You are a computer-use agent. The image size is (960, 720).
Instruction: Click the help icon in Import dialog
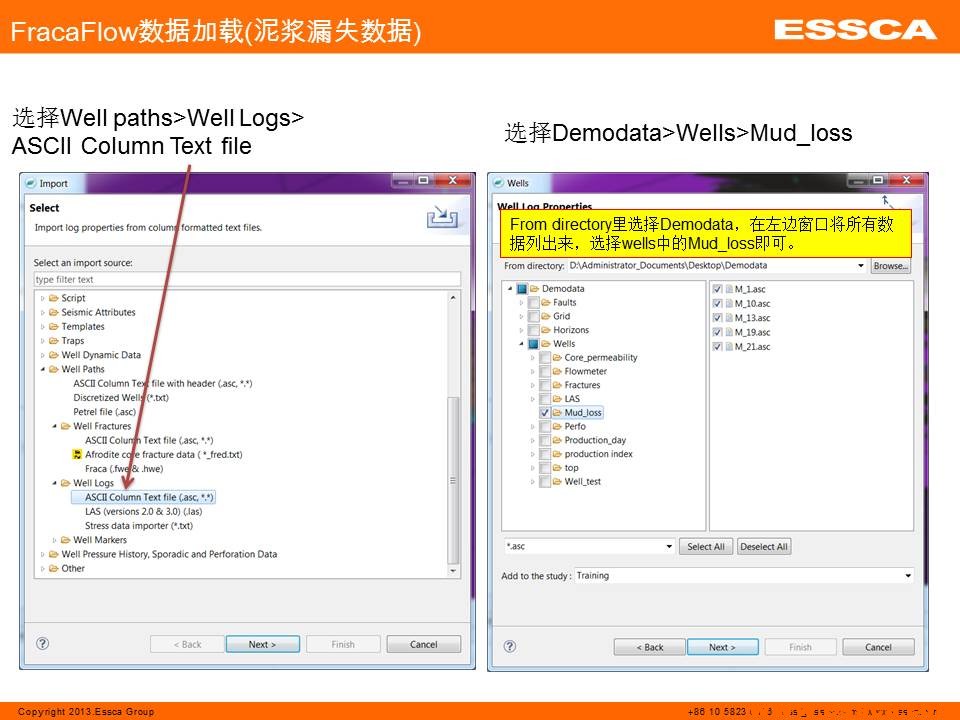42,644
